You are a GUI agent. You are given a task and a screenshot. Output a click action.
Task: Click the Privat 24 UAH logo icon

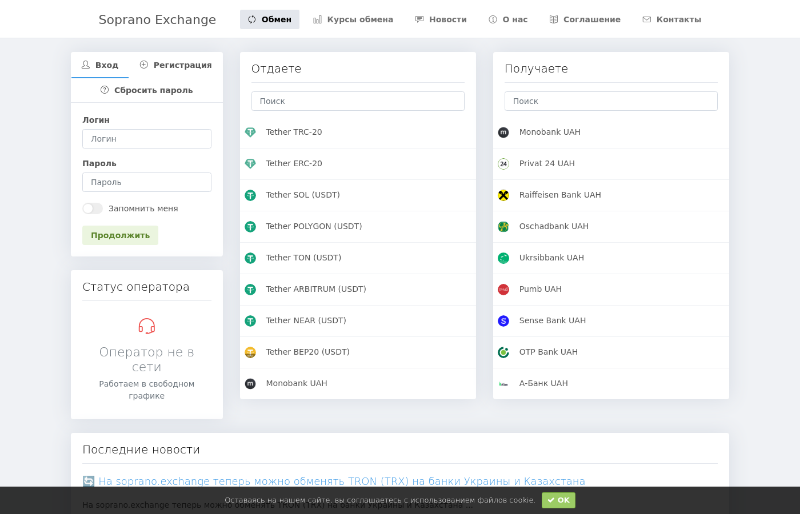pyautogui.click(x=503, y=163)
